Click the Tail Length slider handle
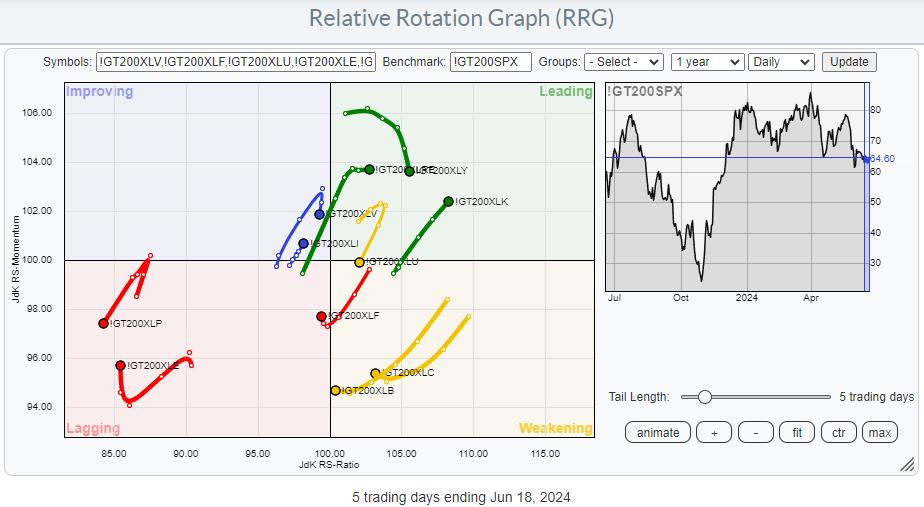Viewport: 924px width, 507px height. (x=705, y=397)
